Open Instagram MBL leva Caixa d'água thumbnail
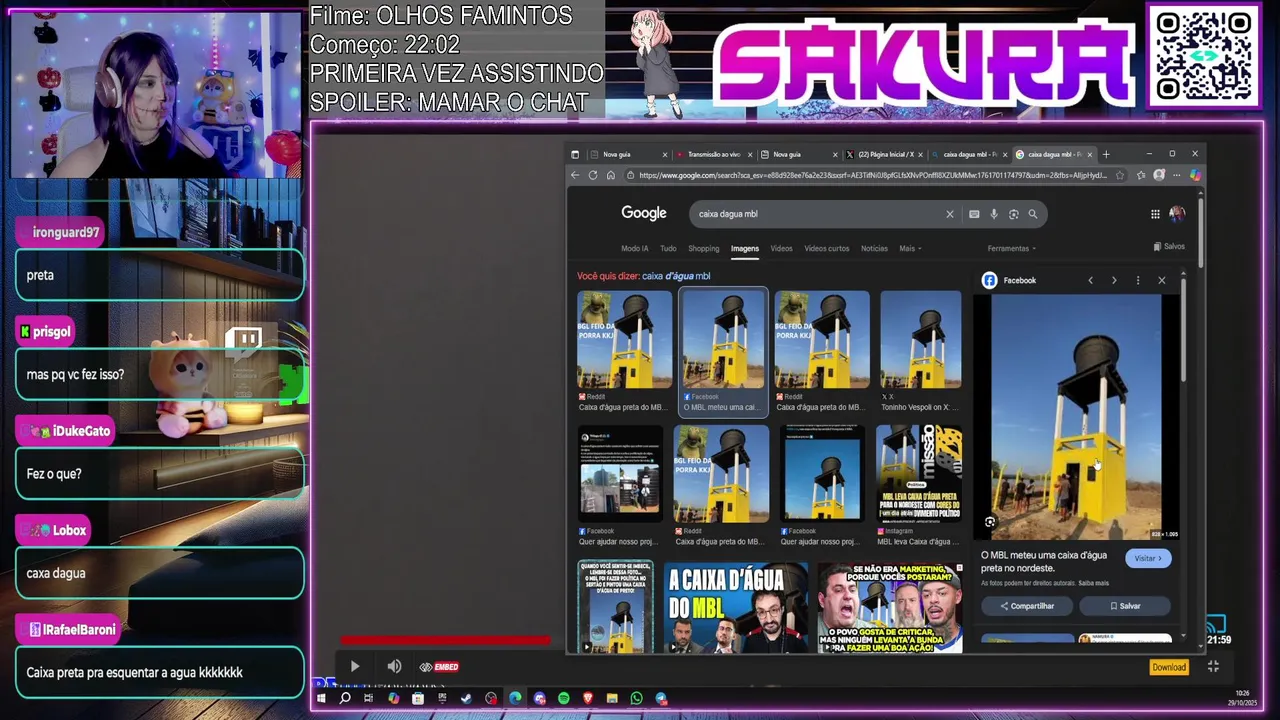Screen dimensions: 1280x720 tap(919, 474)
